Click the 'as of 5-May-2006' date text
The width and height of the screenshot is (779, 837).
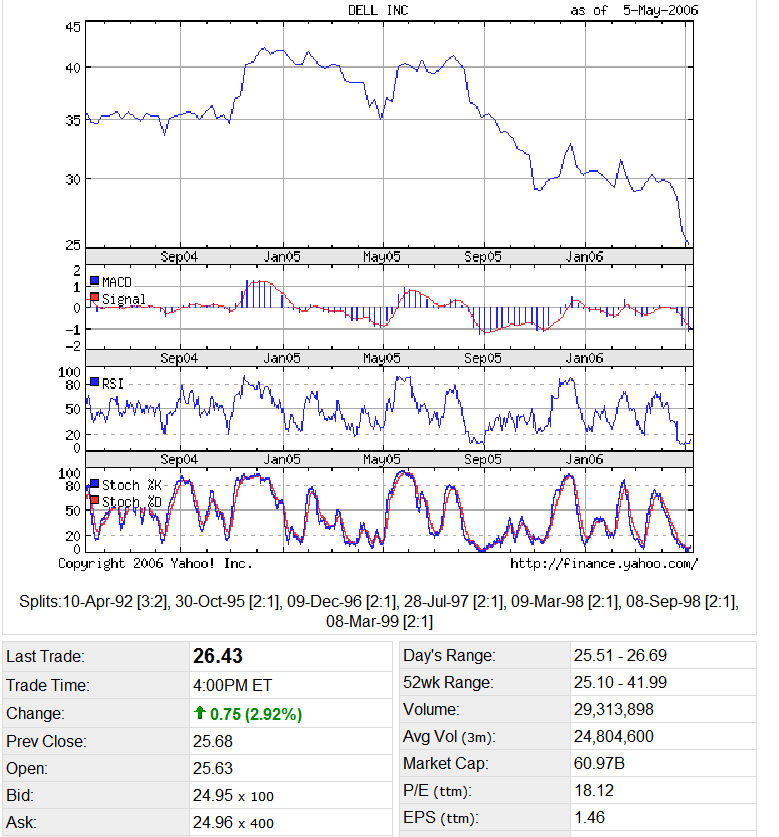[634, 10]
